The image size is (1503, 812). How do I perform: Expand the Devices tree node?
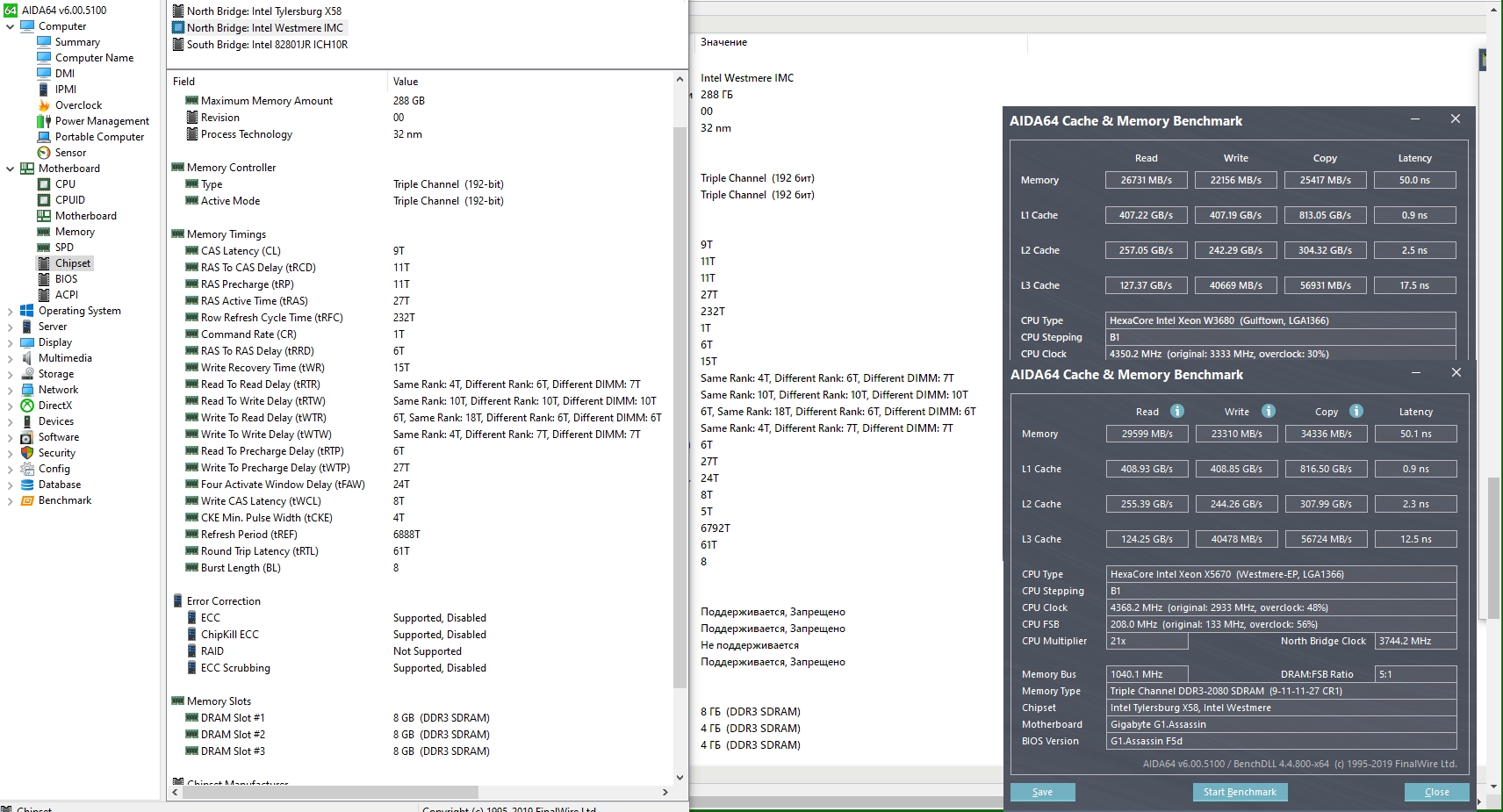click(x=10, y=421)
